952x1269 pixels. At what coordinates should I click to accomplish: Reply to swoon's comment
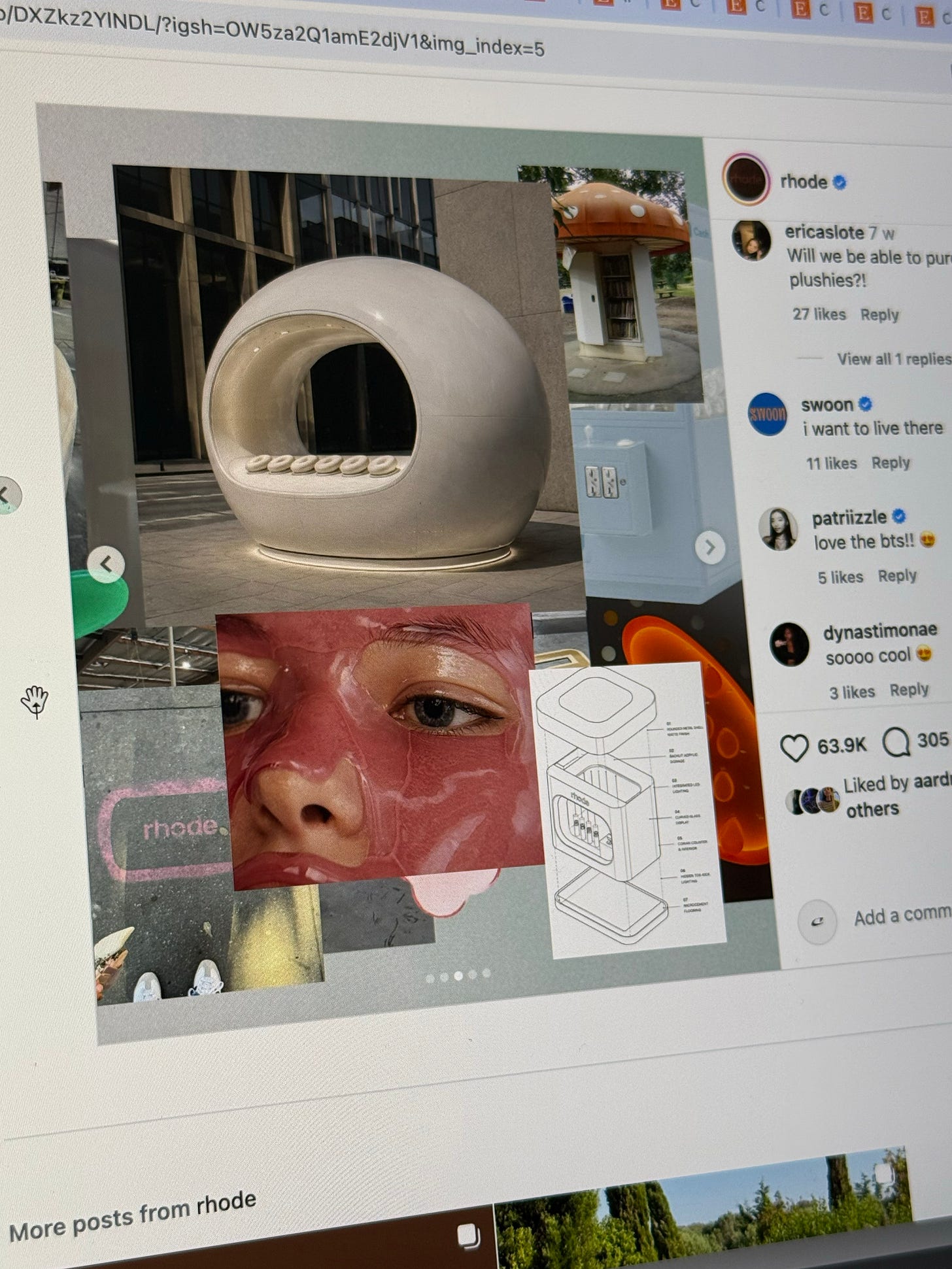[x=891, y=463]
